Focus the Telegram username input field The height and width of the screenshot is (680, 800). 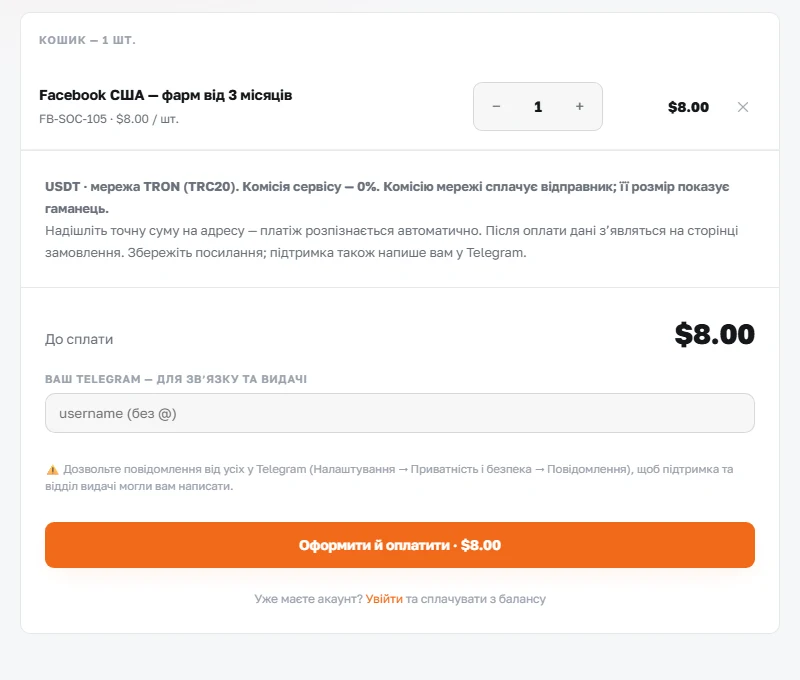click(x=399, y=413)
